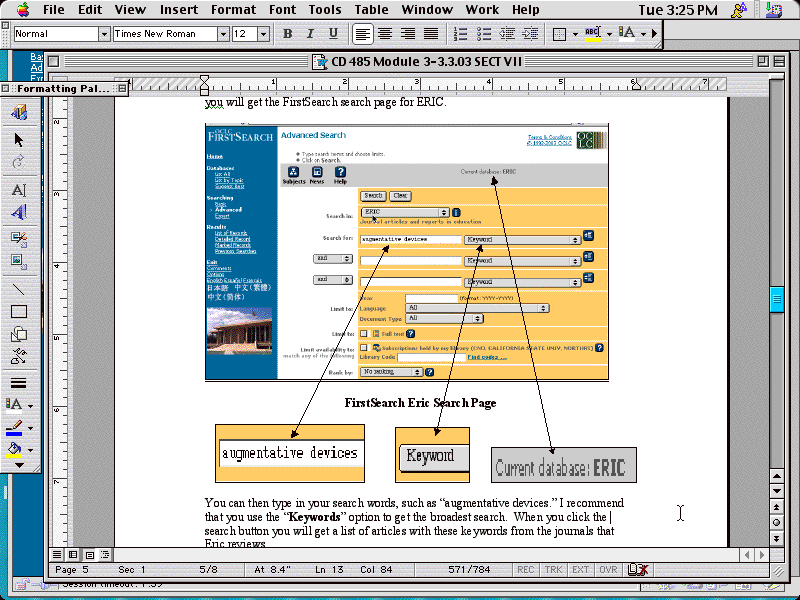Image resolution: width=800 pixels, height=600 pixels.
Task: Click the vertical scrollbar blue thumb
Action: 777,299
